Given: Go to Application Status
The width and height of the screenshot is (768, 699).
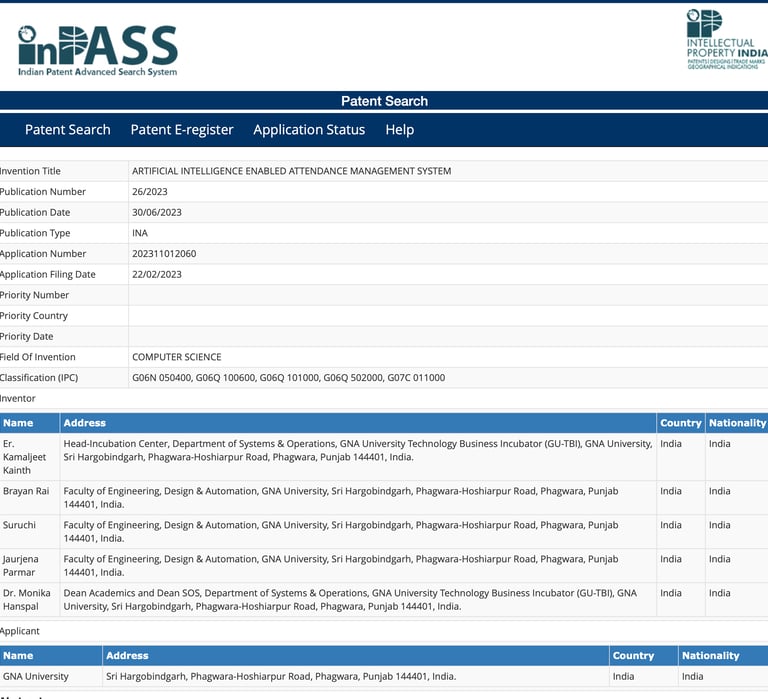Looking at the screenshot, I should click(309, 130).
